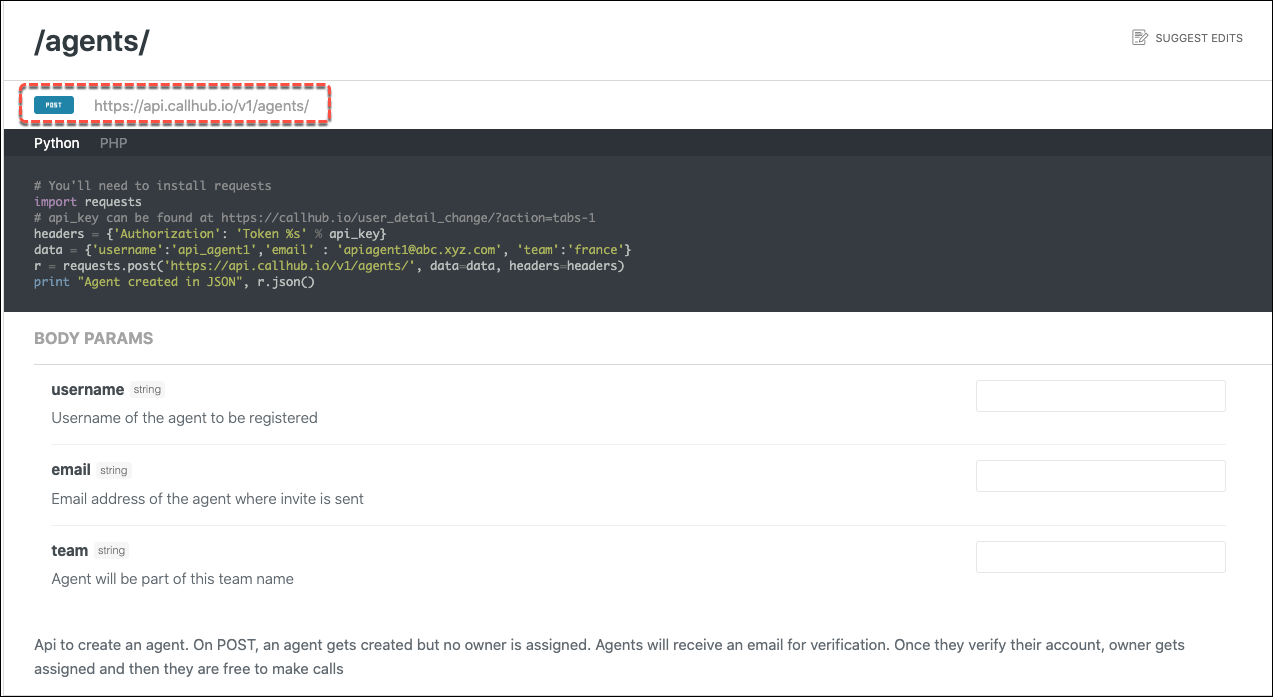
Task: Click the api_key comment line in code
Action: tap(315, 218)
